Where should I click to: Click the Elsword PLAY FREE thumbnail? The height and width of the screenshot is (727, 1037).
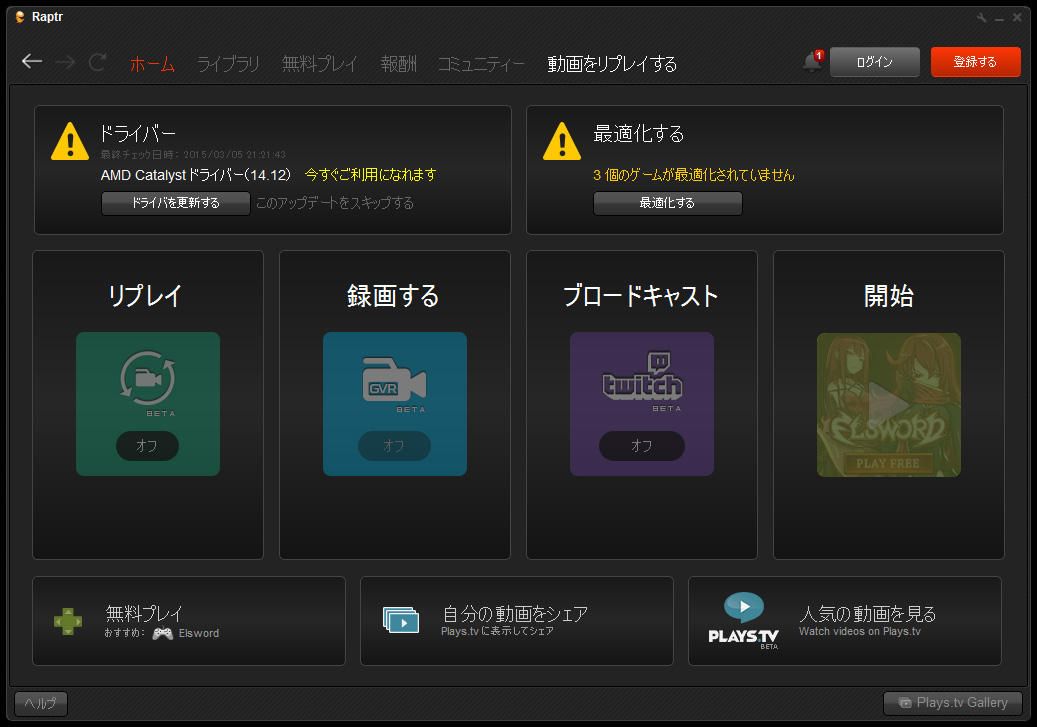[888, 404]
